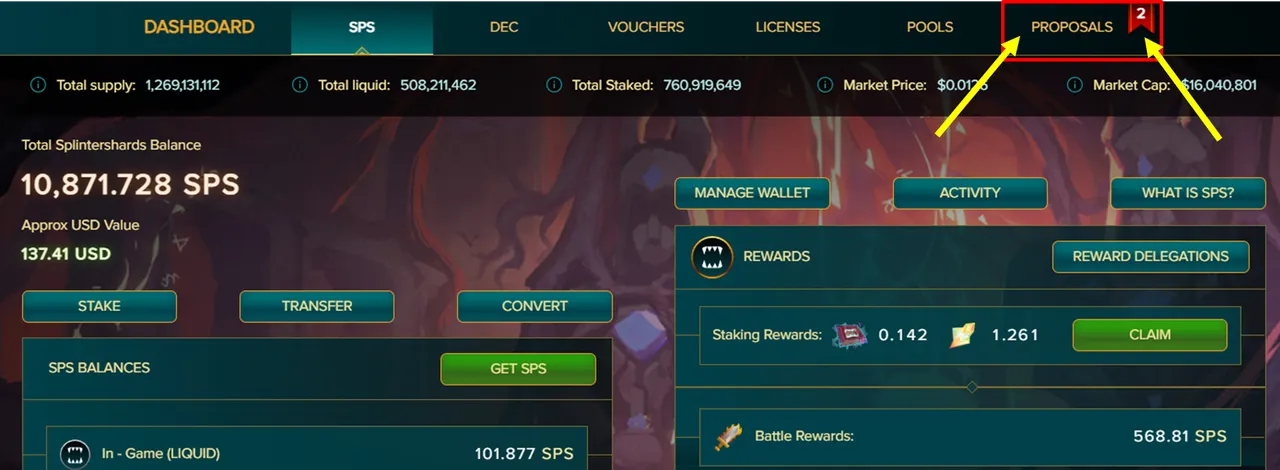Click the SPS shard icon beside 1.261
The image size is (1280, 470).
coord(963,335)
